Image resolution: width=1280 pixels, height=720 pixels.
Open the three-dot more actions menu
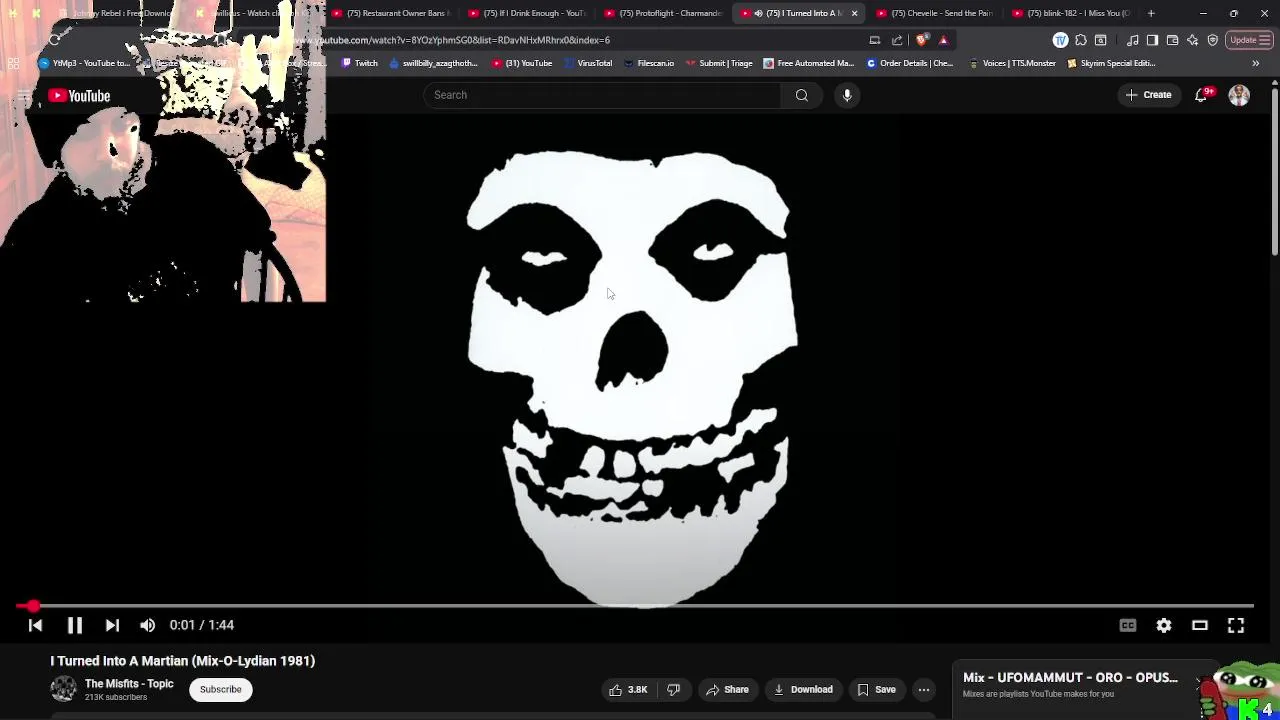[924, 689]
